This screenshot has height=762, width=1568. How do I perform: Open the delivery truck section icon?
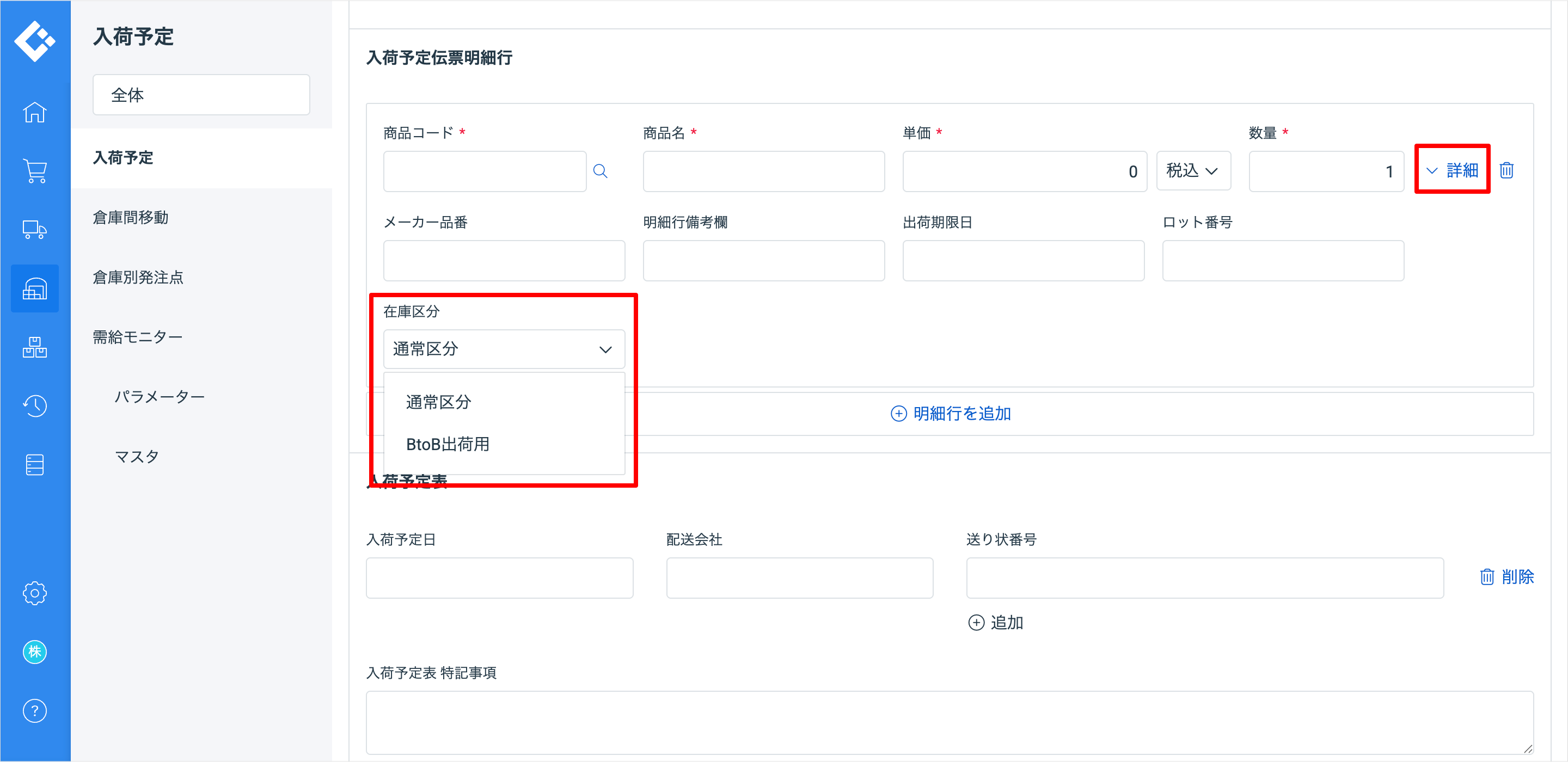(x=35, y=230)
